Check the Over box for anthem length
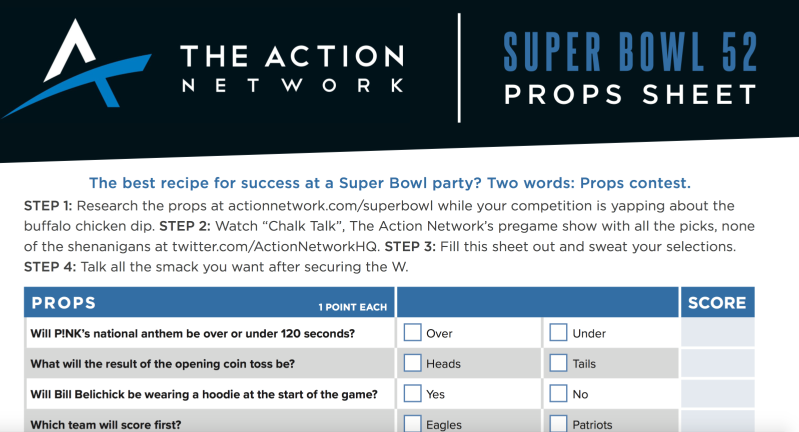 click(412, 333)
